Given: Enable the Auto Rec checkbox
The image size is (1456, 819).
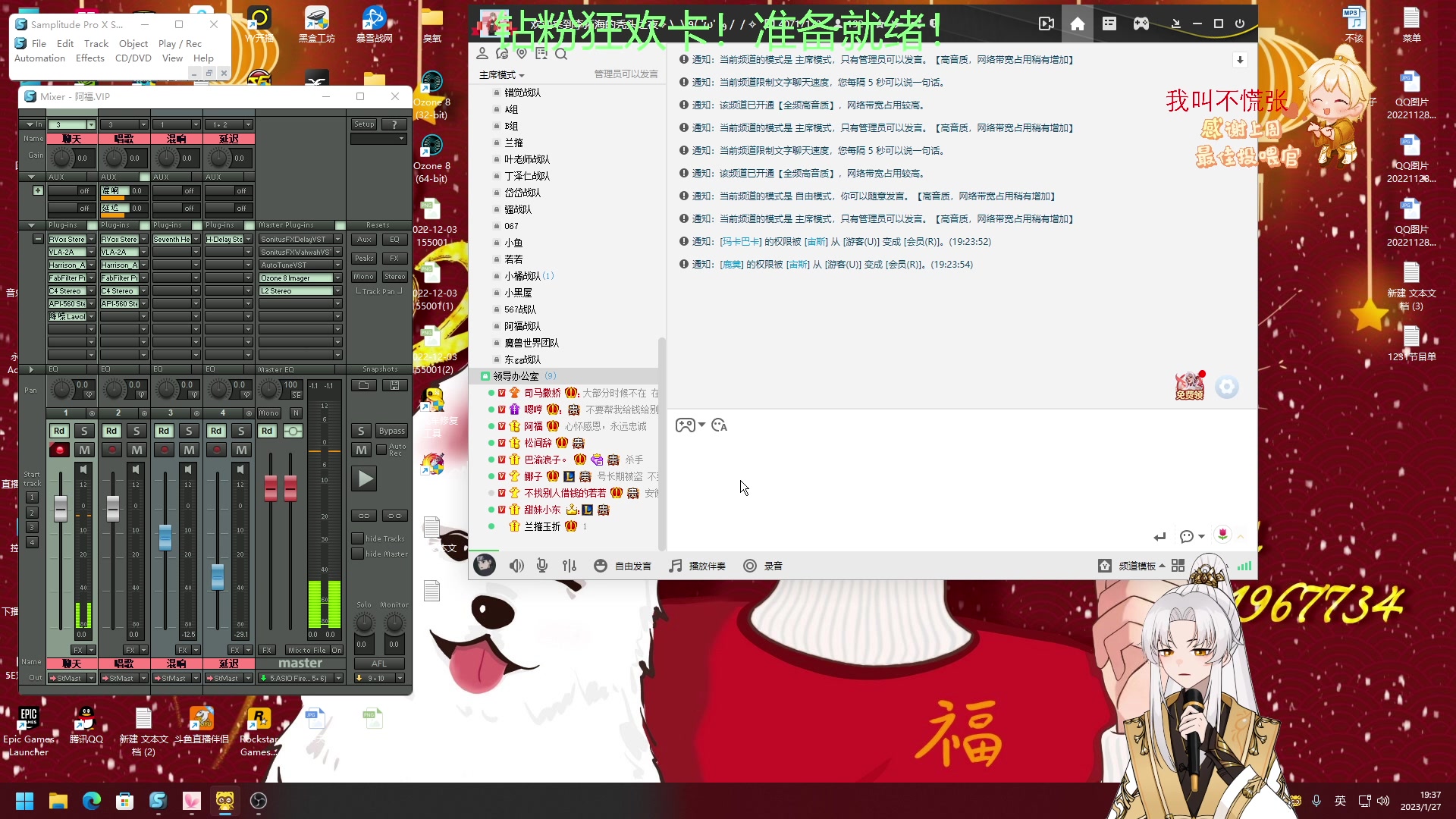Looking at the screenshot, I should pos(381,450).
